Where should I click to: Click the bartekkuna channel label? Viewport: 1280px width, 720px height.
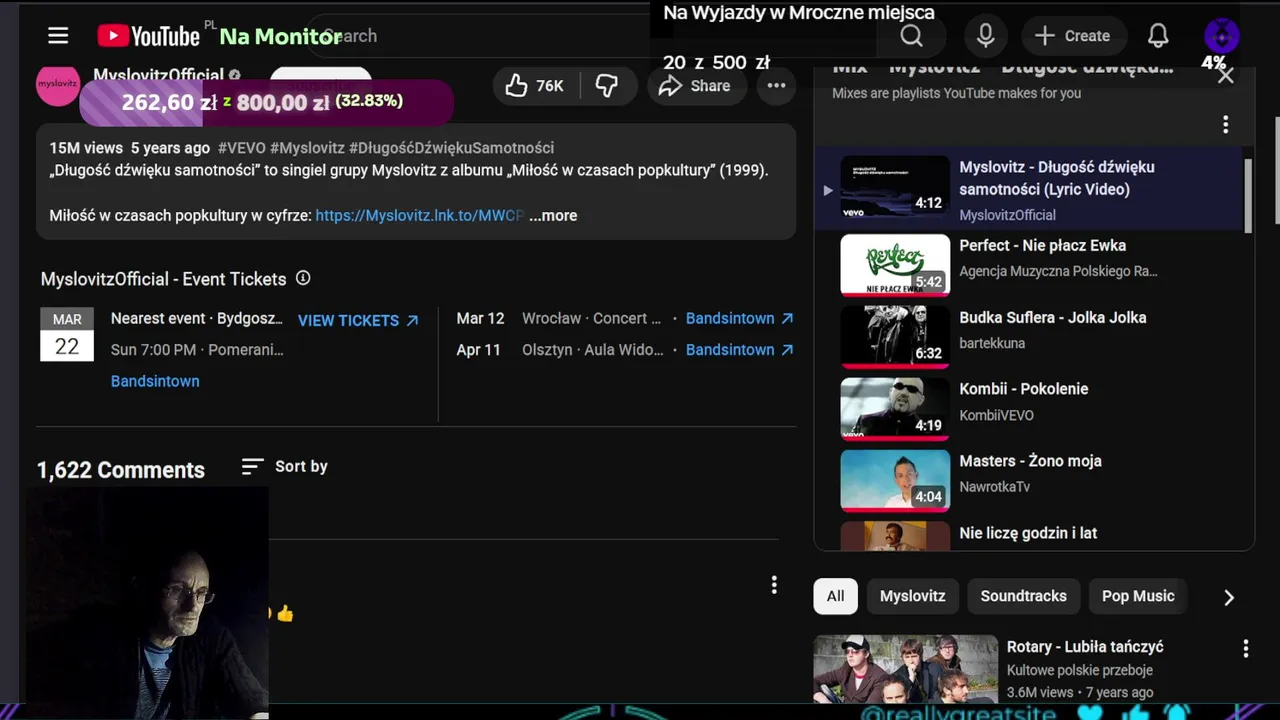pos(992,343)
